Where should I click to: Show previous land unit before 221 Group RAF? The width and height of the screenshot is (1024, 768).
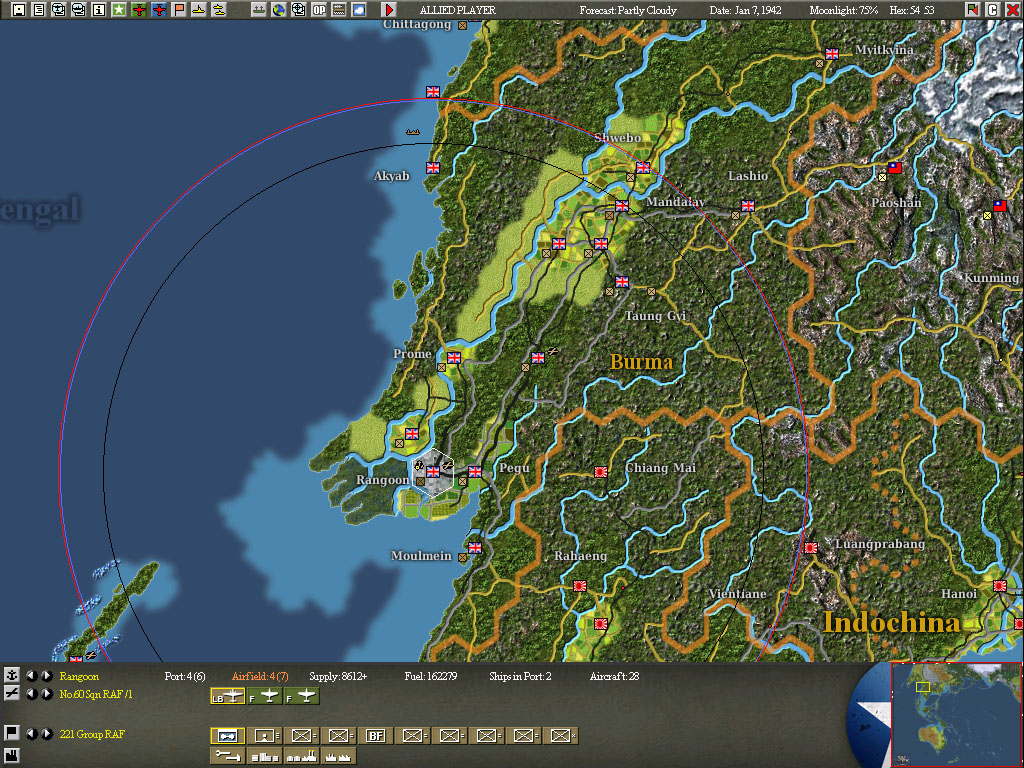pos(31,733)
